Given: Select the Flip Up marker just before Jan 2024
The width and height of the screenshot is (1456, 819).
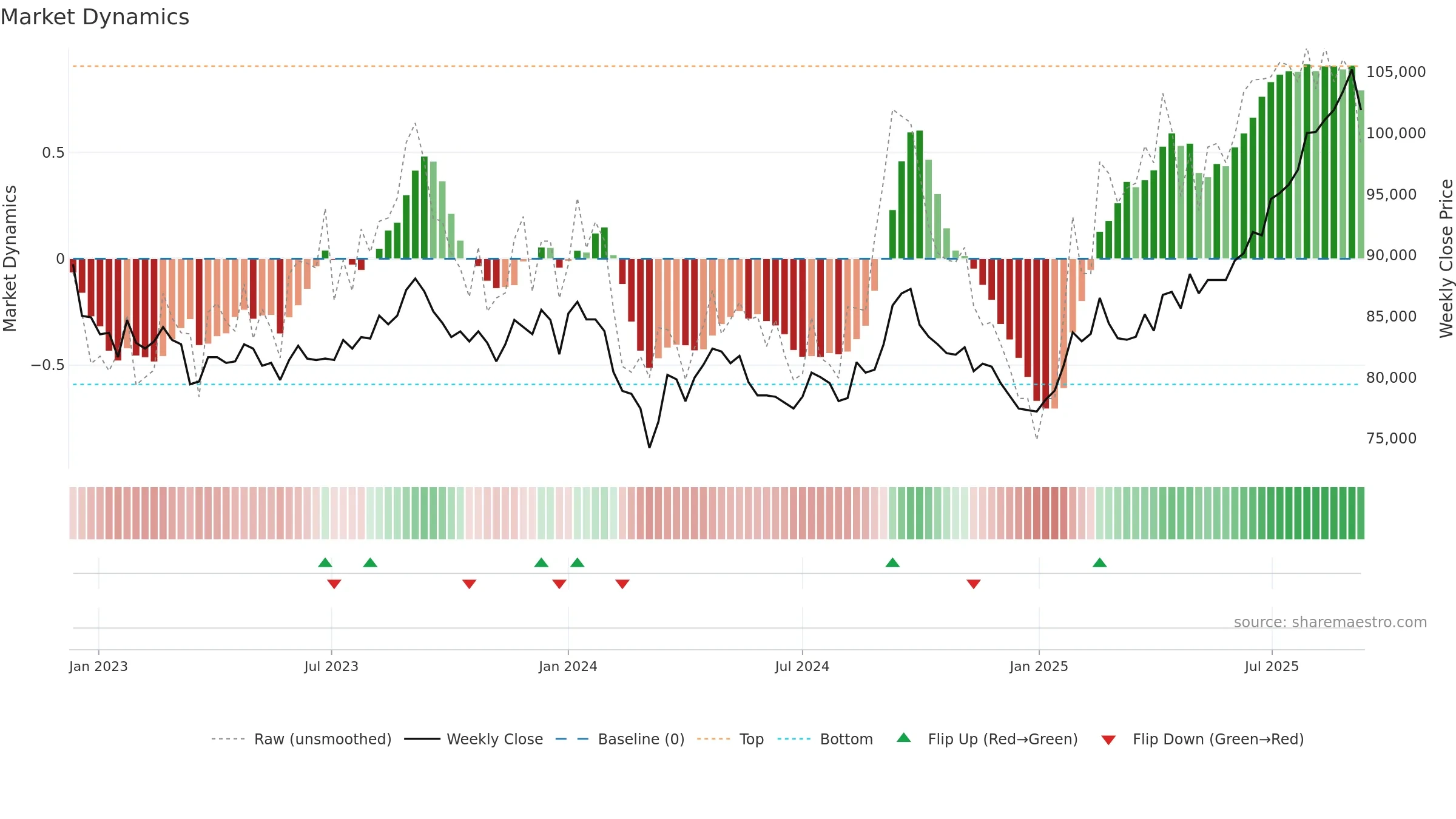Looking at the screenshot, I should (541, 562).
